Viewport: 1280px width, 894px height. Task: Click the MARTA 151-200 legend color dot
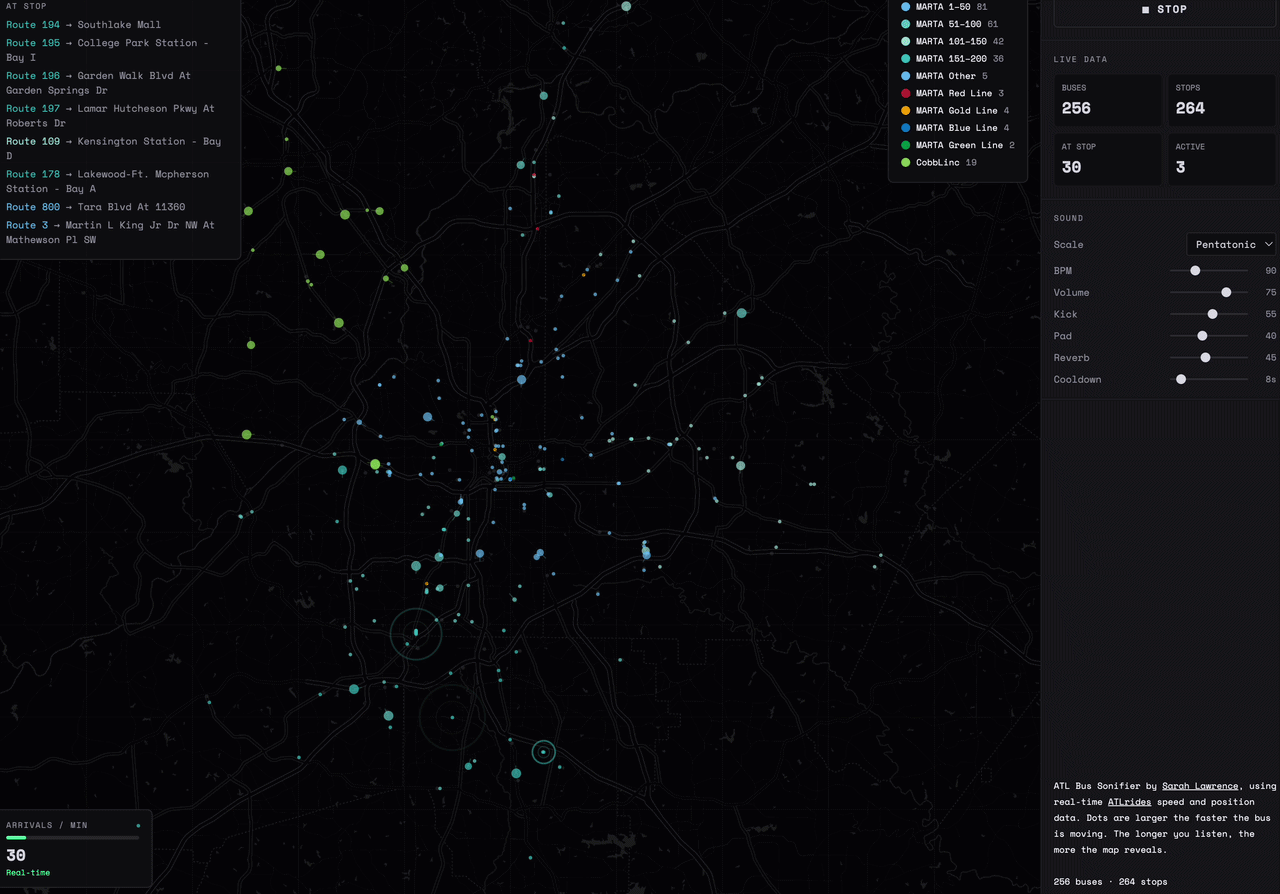click(905, 59)
